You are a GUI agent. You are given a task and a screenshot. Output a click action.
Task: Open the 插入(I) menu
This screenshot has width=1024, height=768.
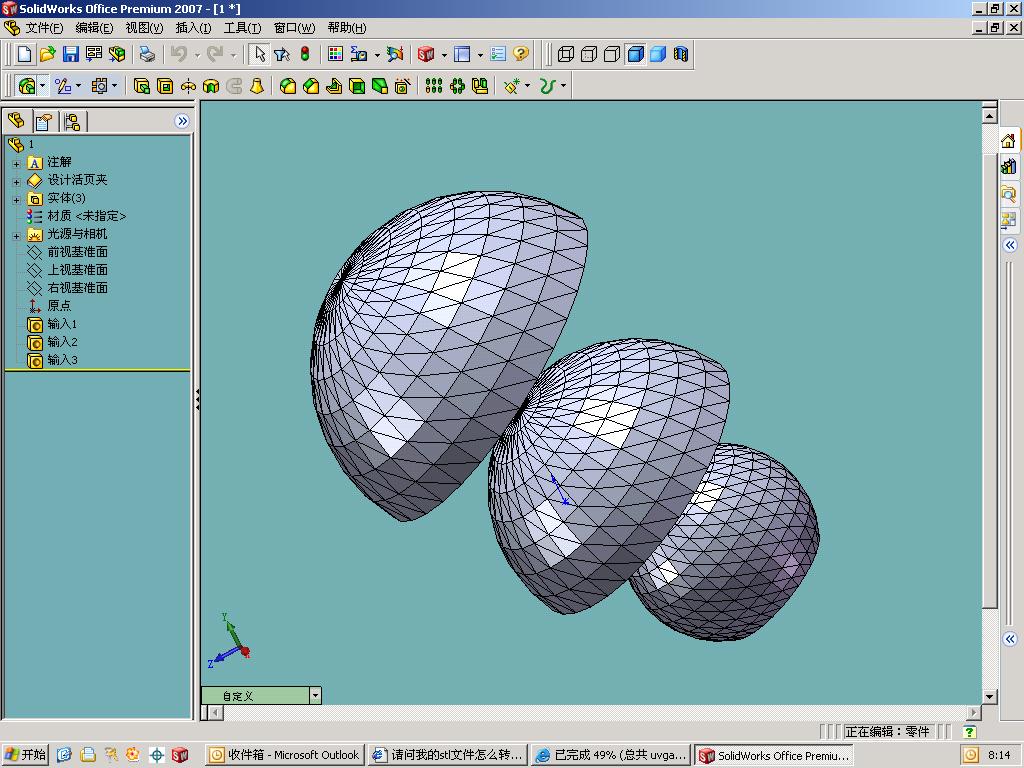(x=193, y=28)
